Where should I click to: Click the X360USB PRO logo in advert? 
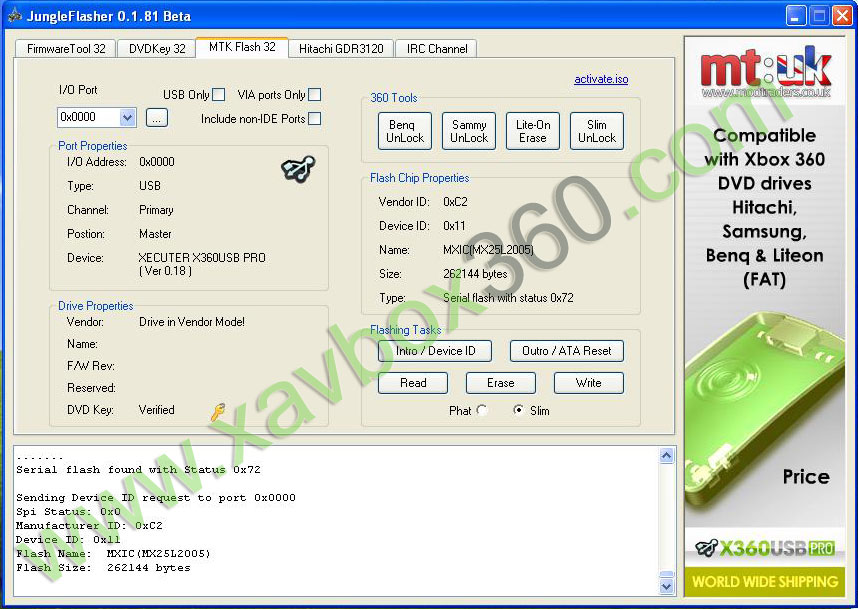(x=764, y=548)
